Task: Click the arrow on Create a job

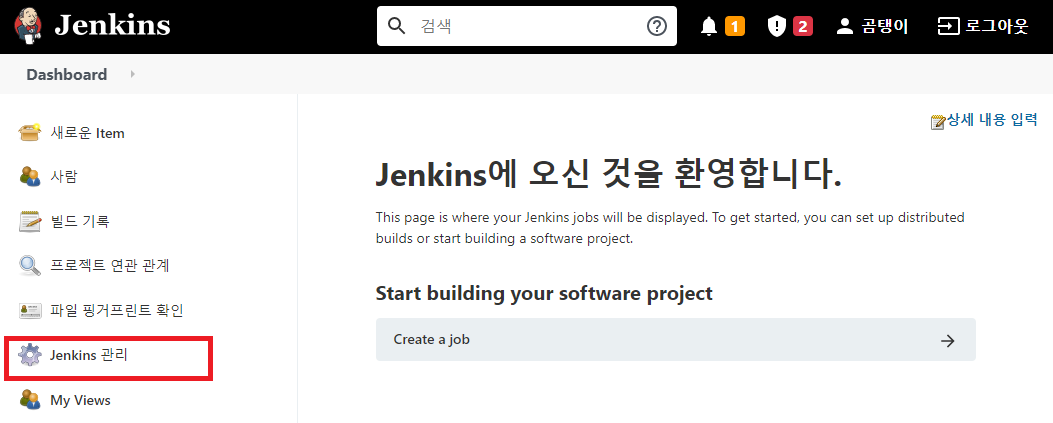Action: (x=948, y=340)
